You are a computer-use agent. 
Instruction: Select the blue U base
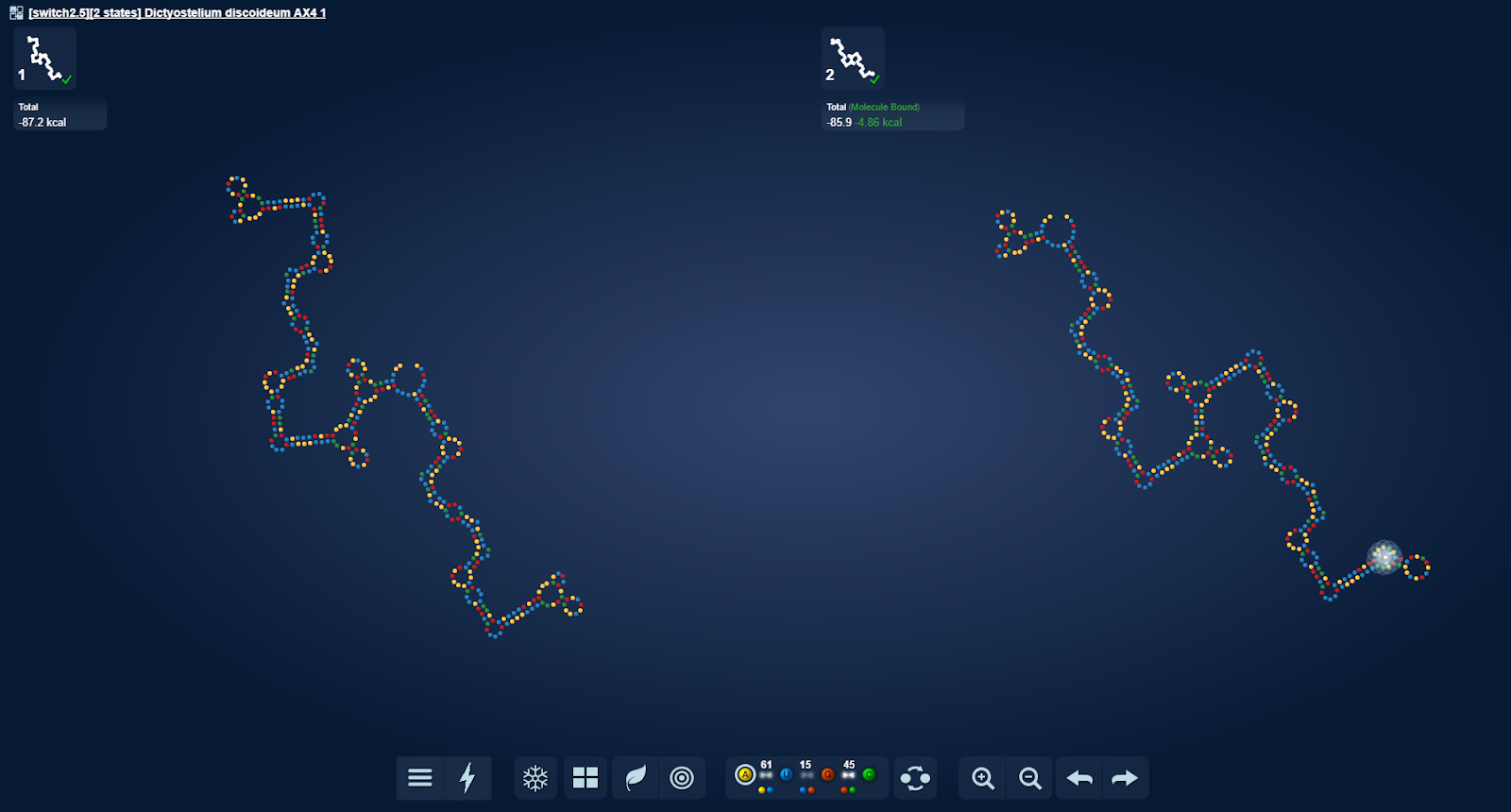click(x=786, y=775)
